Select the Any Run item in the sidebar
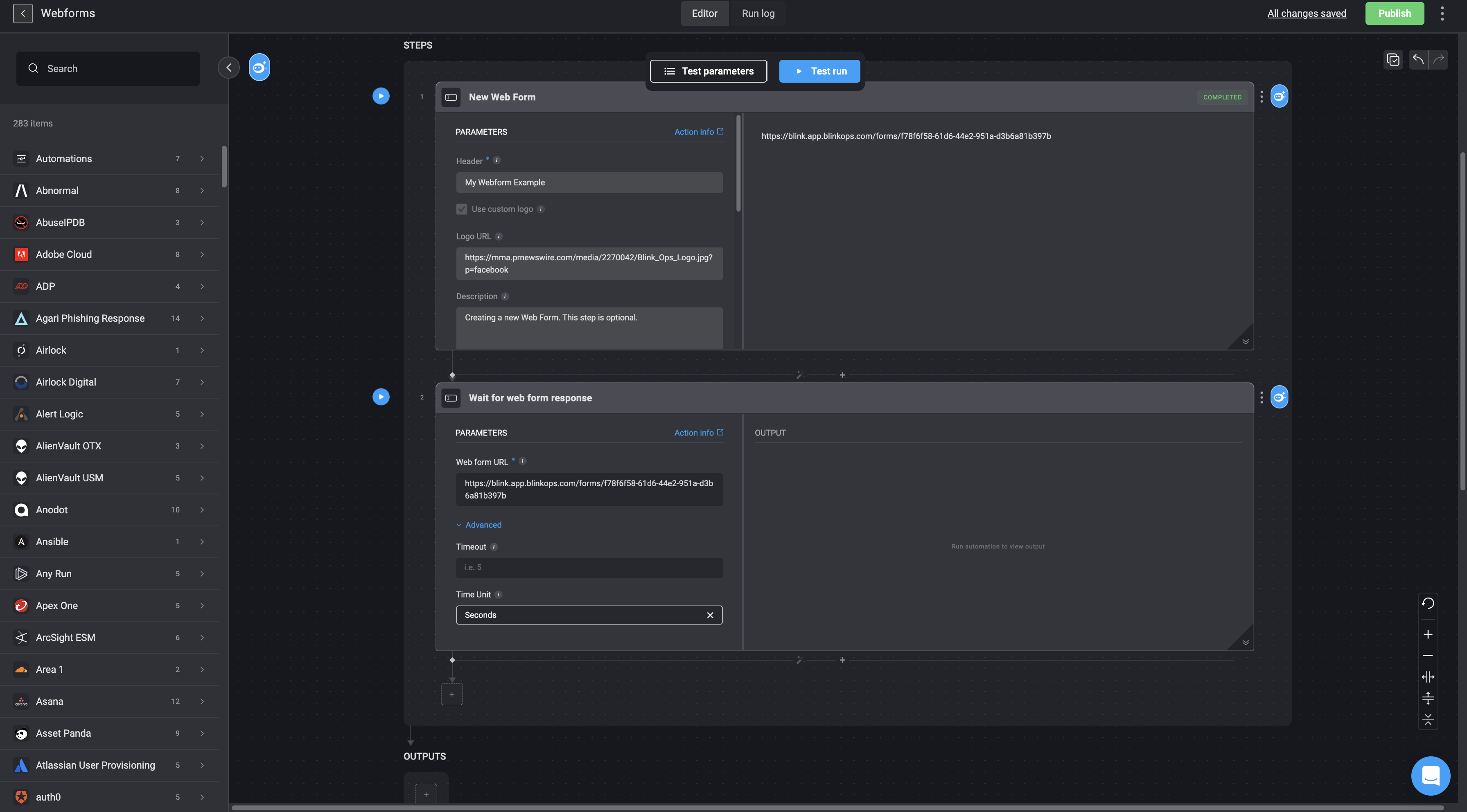The width and height of the screenshot is (1467, 812). (109, 573)
